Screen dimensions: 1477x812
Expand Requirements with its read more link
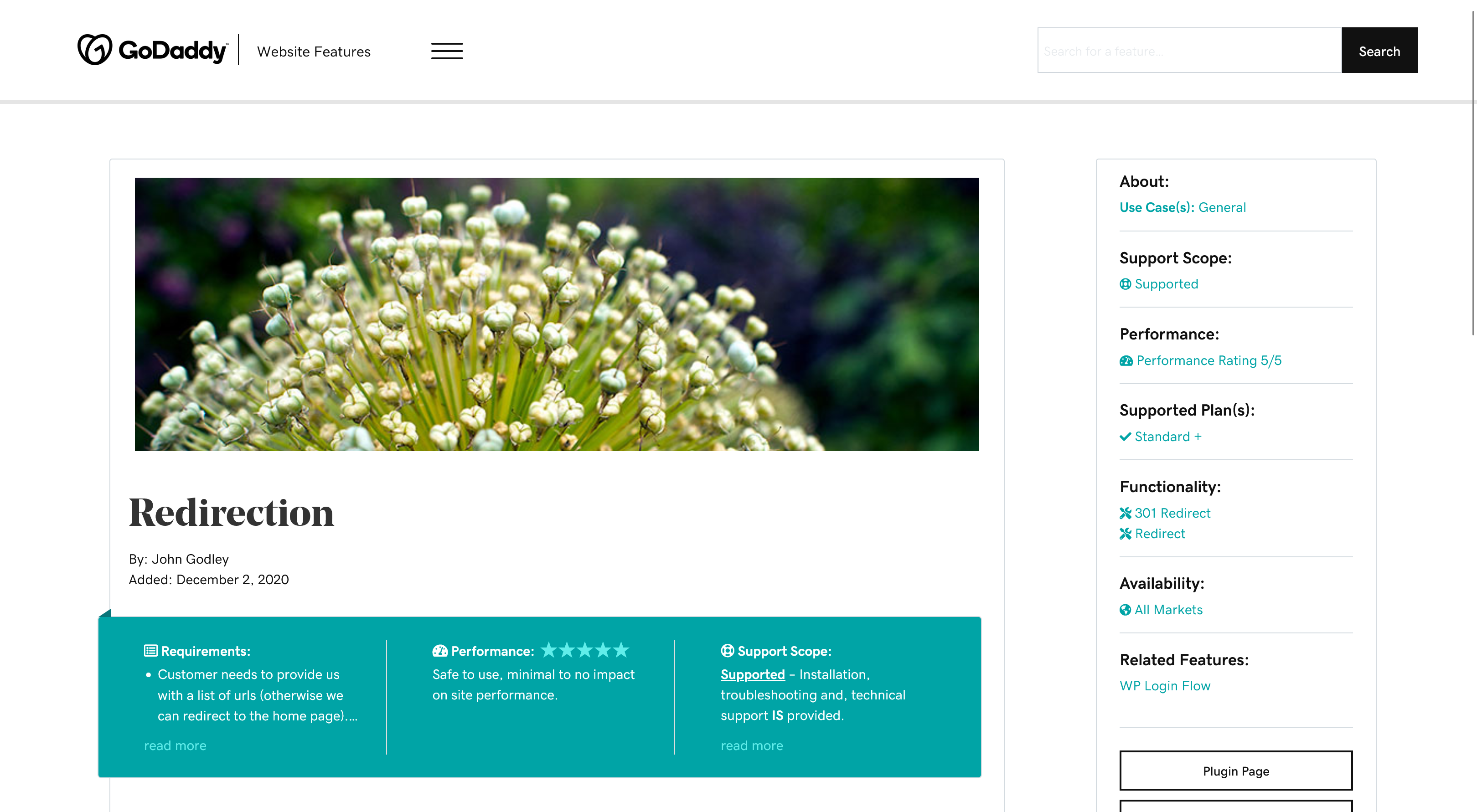[x=175, y=745]
